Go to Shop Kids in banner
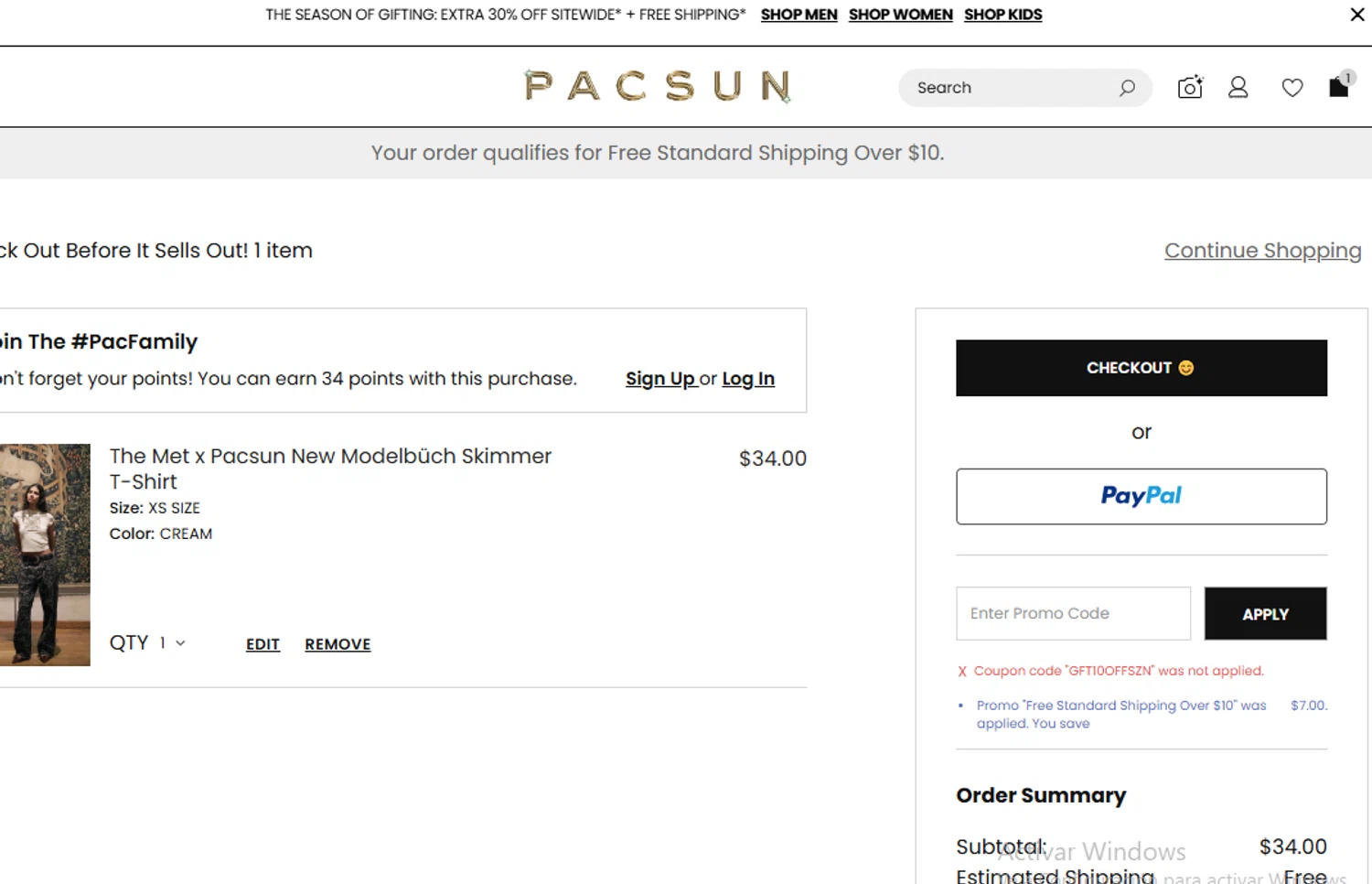Image resolution: width=1372 pixels, height=884 pixels. [1002, 15]
